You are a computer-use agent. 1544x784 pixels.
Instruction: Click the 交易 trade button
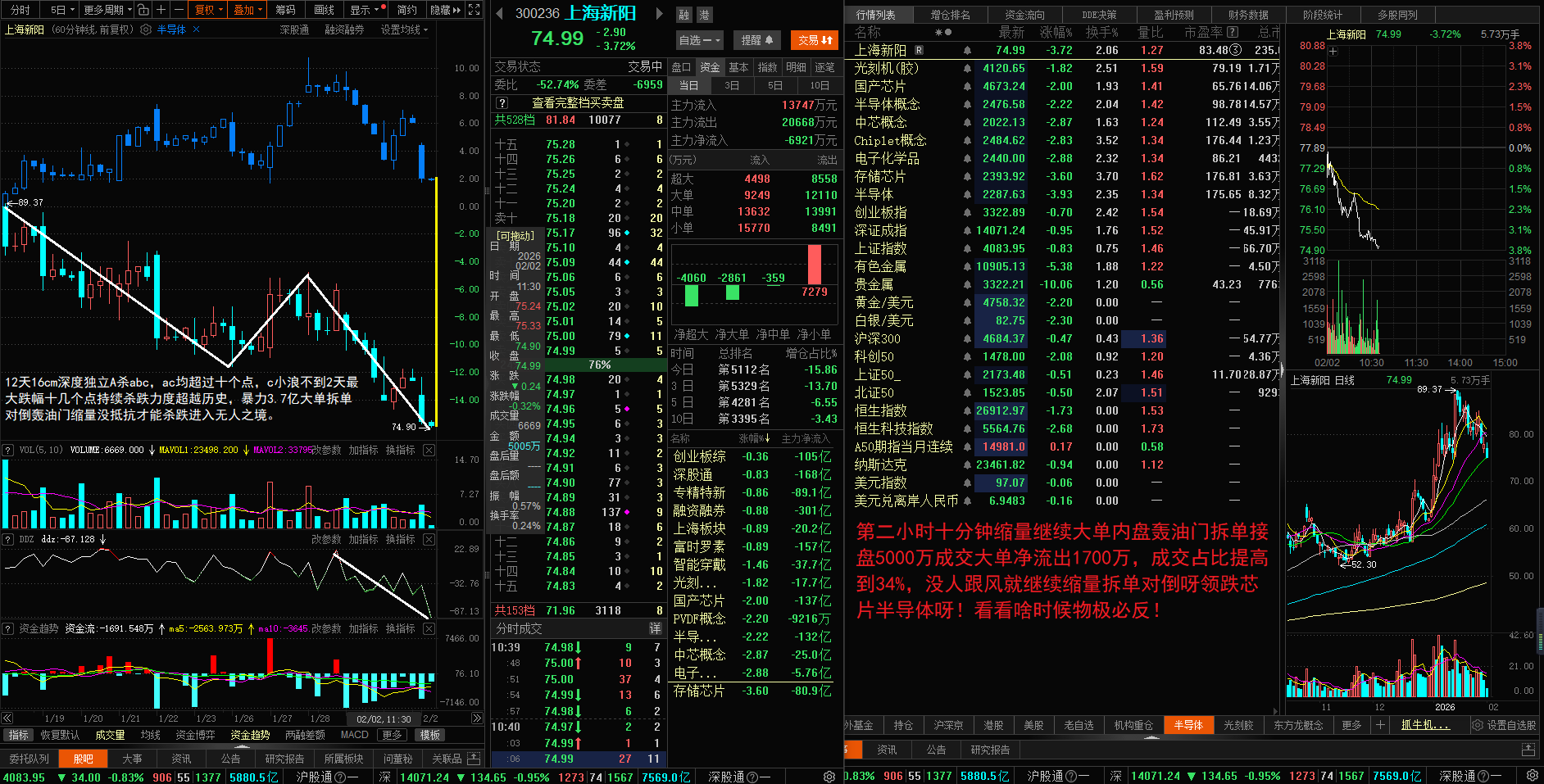(x=815, y=40)
